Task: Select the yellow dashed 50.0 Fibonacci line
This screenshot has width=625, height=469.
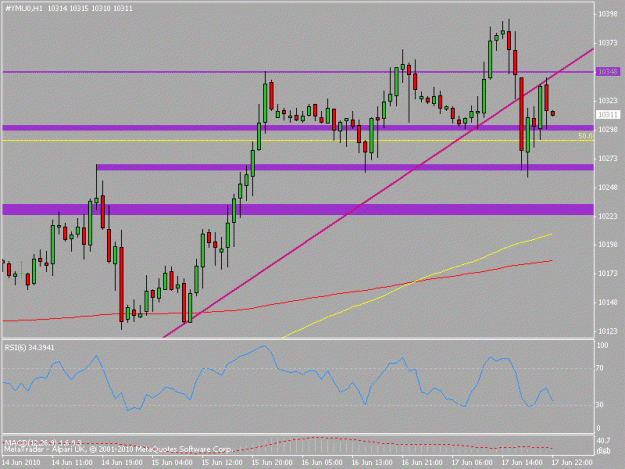Action: click(x=298, y=141)
